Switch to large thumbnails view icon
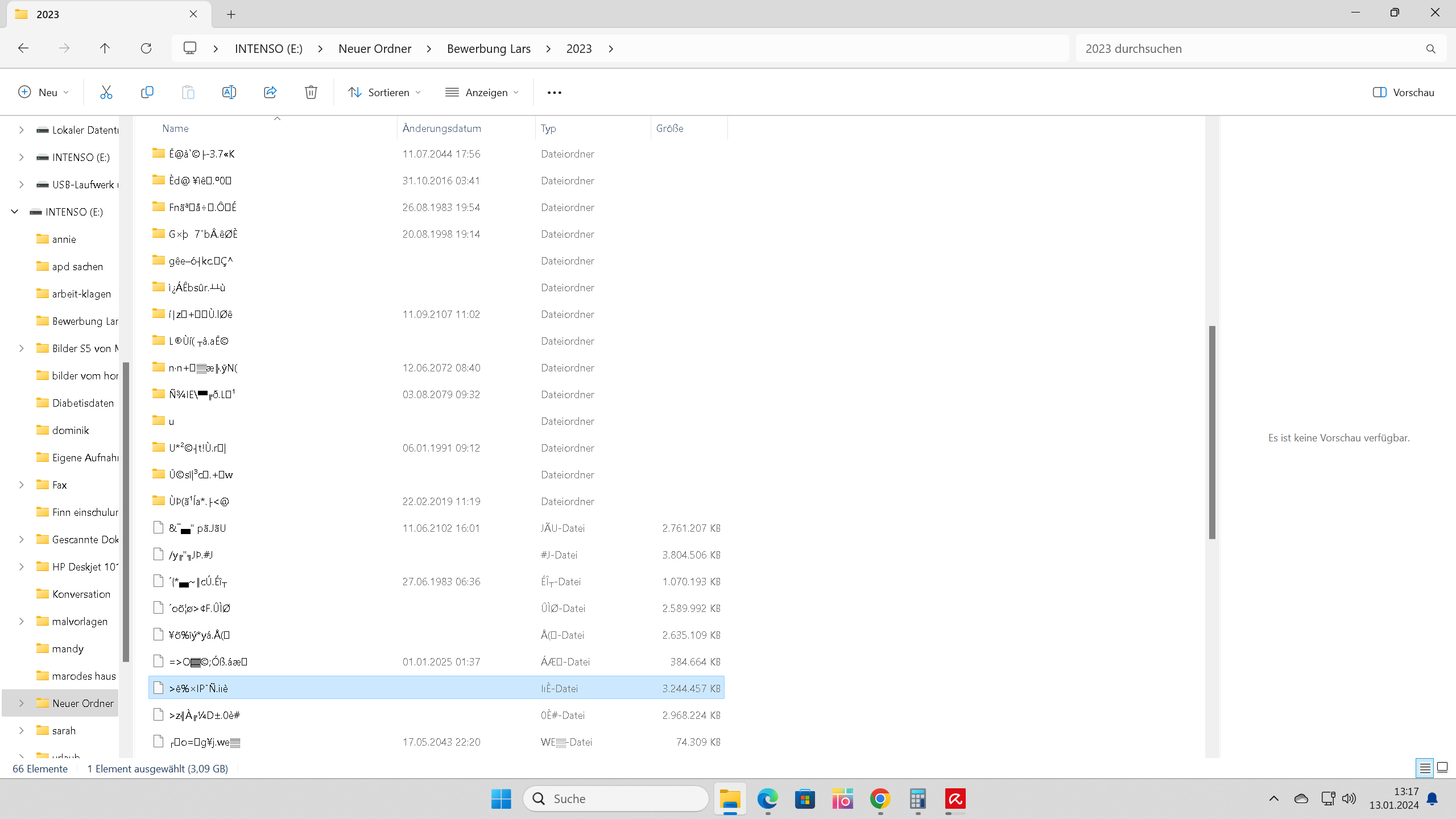Image resolution: width=1456 pixels, height=819 pixels. pyautogui.click(x=1442, y=767)
